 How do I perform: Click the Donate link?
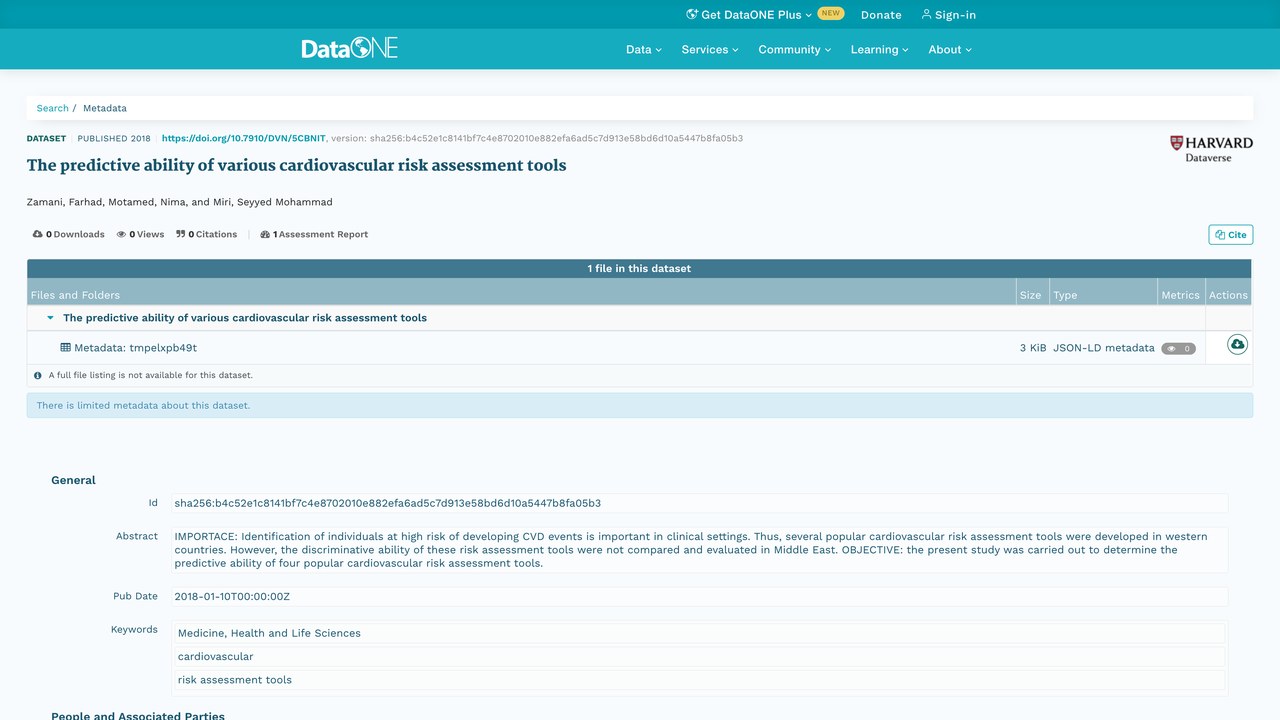[x=881, y=15]
